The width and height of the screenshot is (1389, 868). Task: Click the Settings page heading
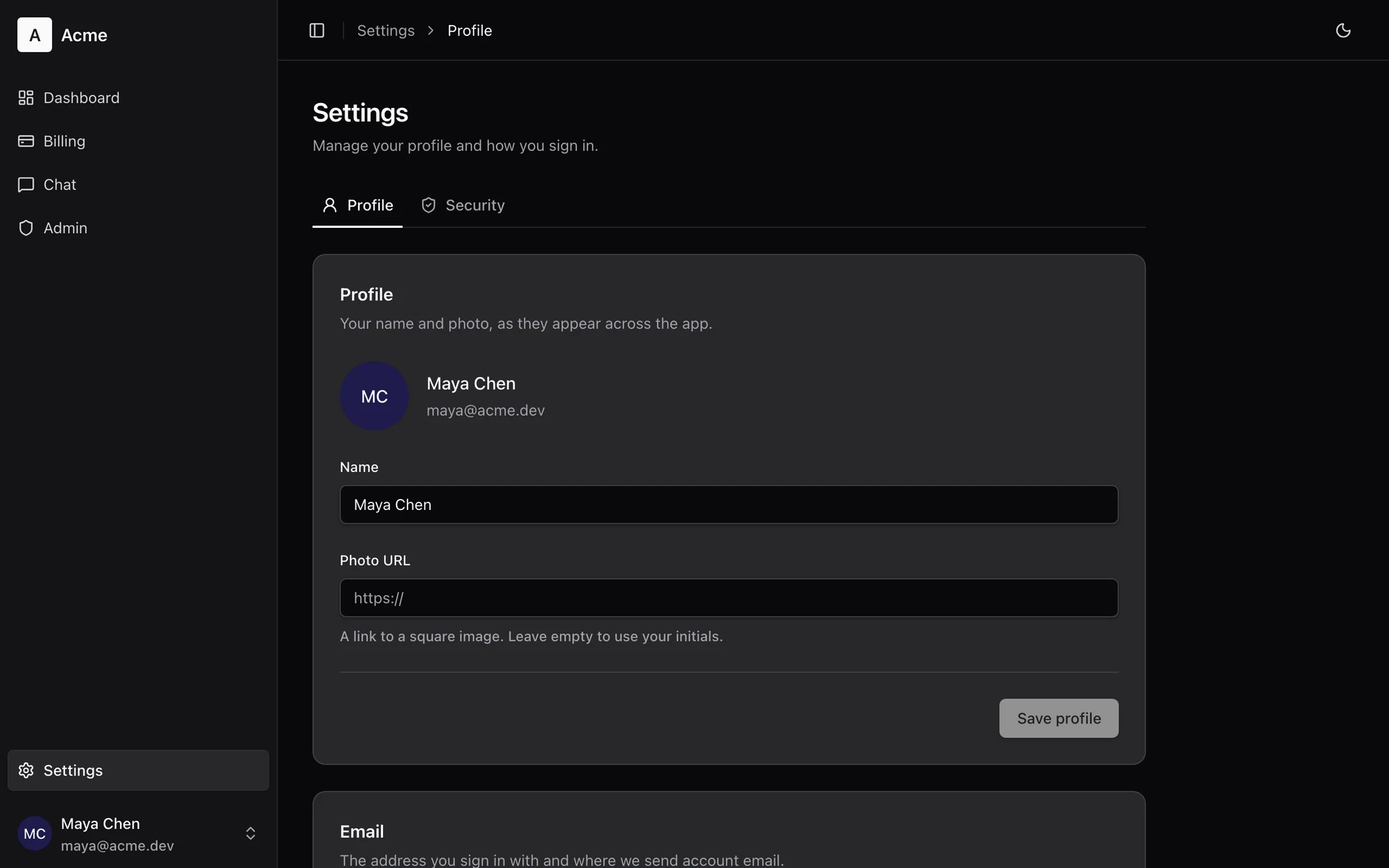[x=360, y=113]
